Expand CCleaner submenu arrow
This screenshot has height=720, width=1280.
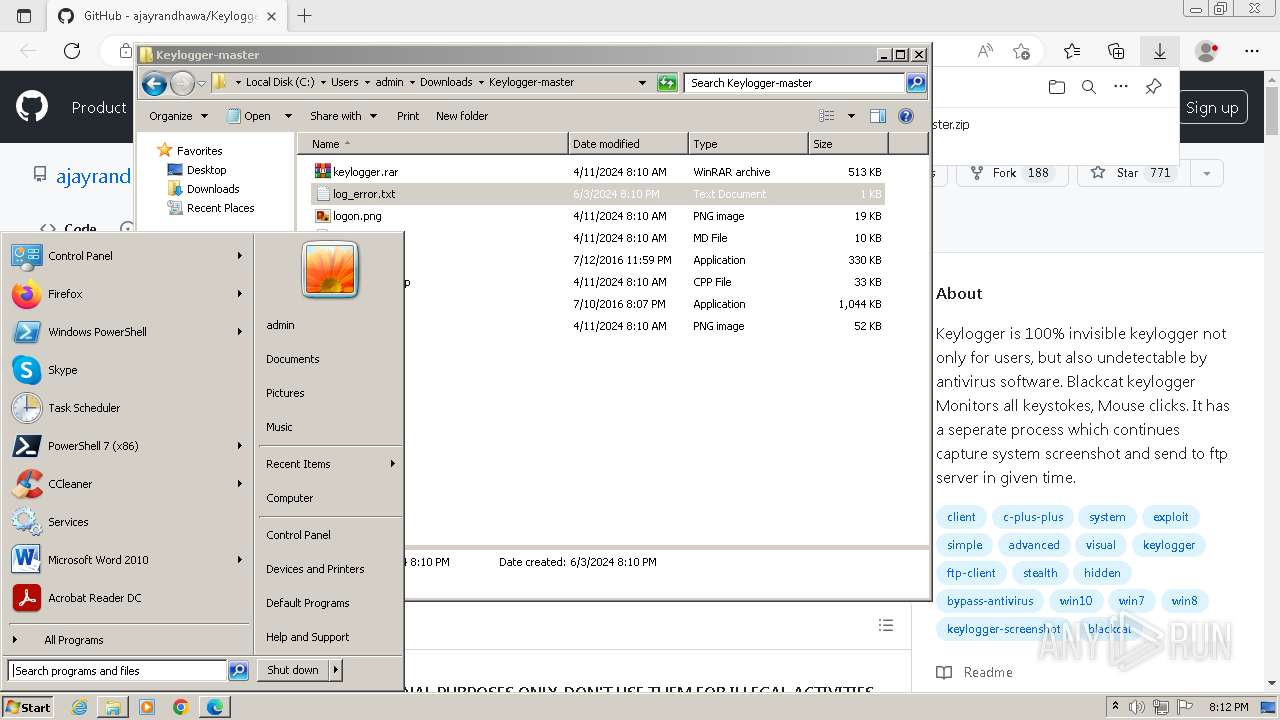click(240, 484)
